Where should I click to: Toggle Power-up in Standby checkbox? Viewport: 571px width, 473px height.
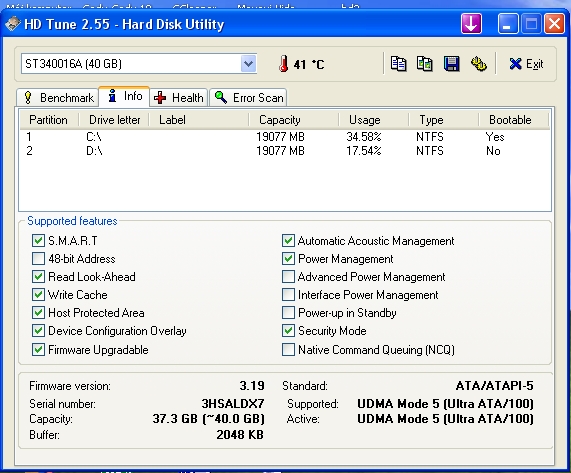coord(288,313)
